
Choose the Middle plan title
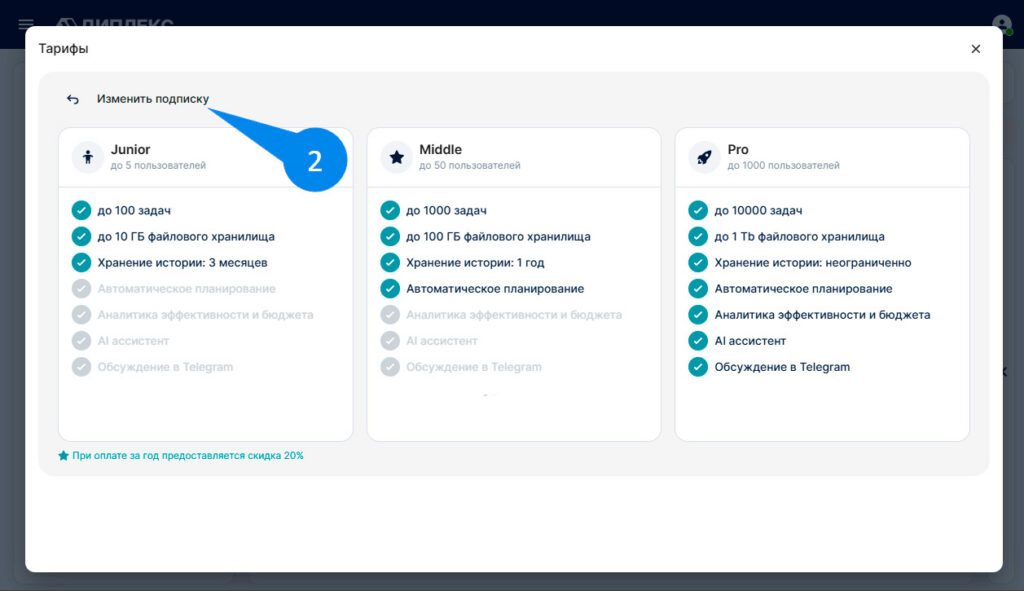coord(440,150)
